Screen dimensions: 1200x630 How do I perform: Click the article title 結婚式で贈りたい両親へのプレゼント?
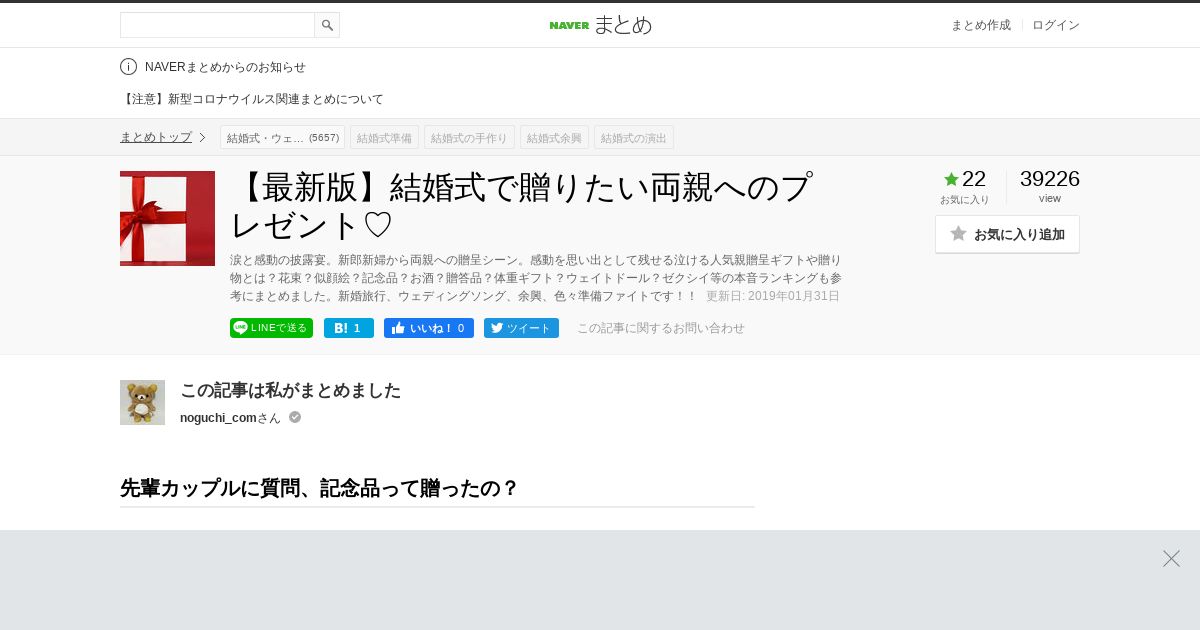[x=521, y=206]
